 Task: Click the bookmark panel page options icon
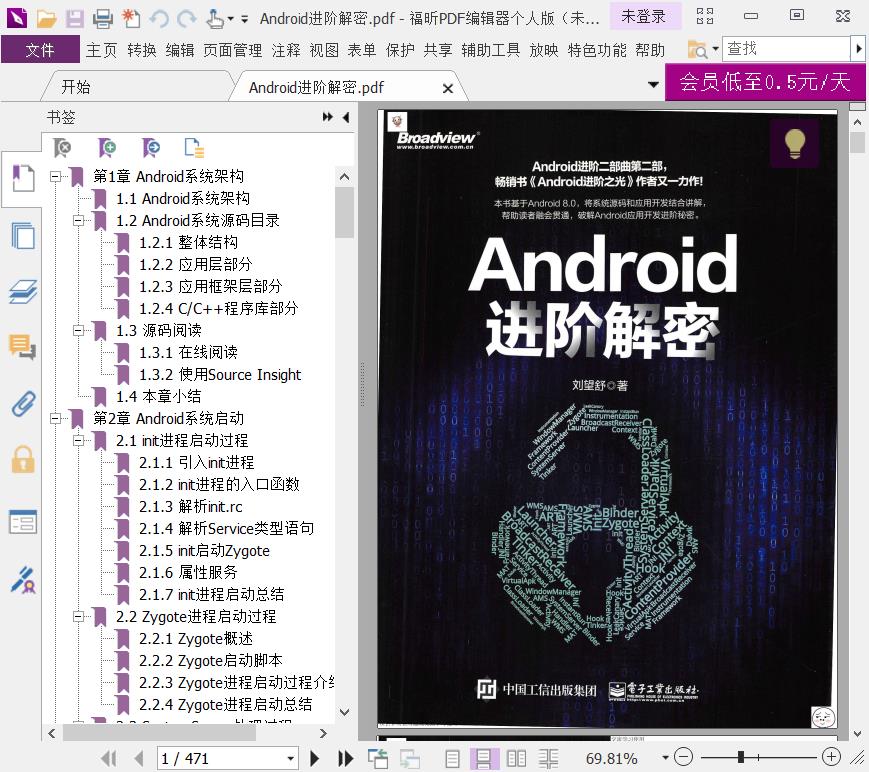194,148
